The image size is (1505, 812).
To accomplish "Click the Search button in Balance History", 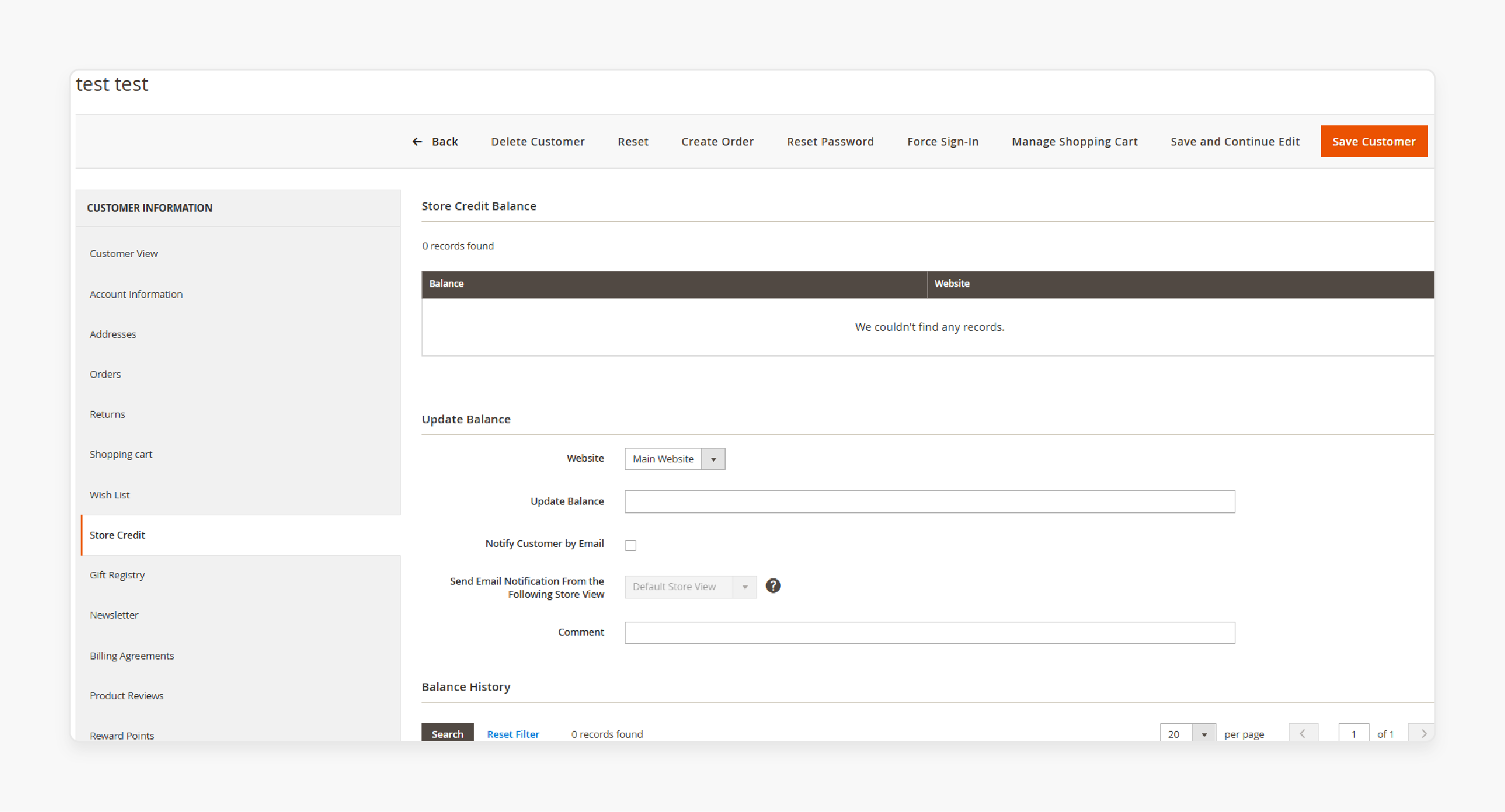I will point(447,733).
